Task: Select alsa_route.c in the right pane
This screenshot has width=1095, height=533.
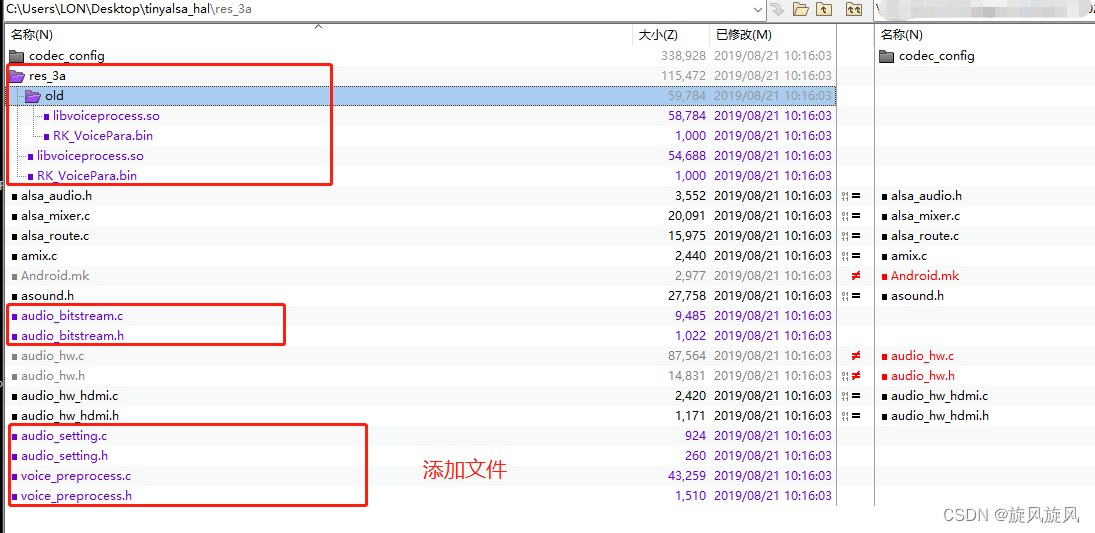Action: tap(925, 236)
